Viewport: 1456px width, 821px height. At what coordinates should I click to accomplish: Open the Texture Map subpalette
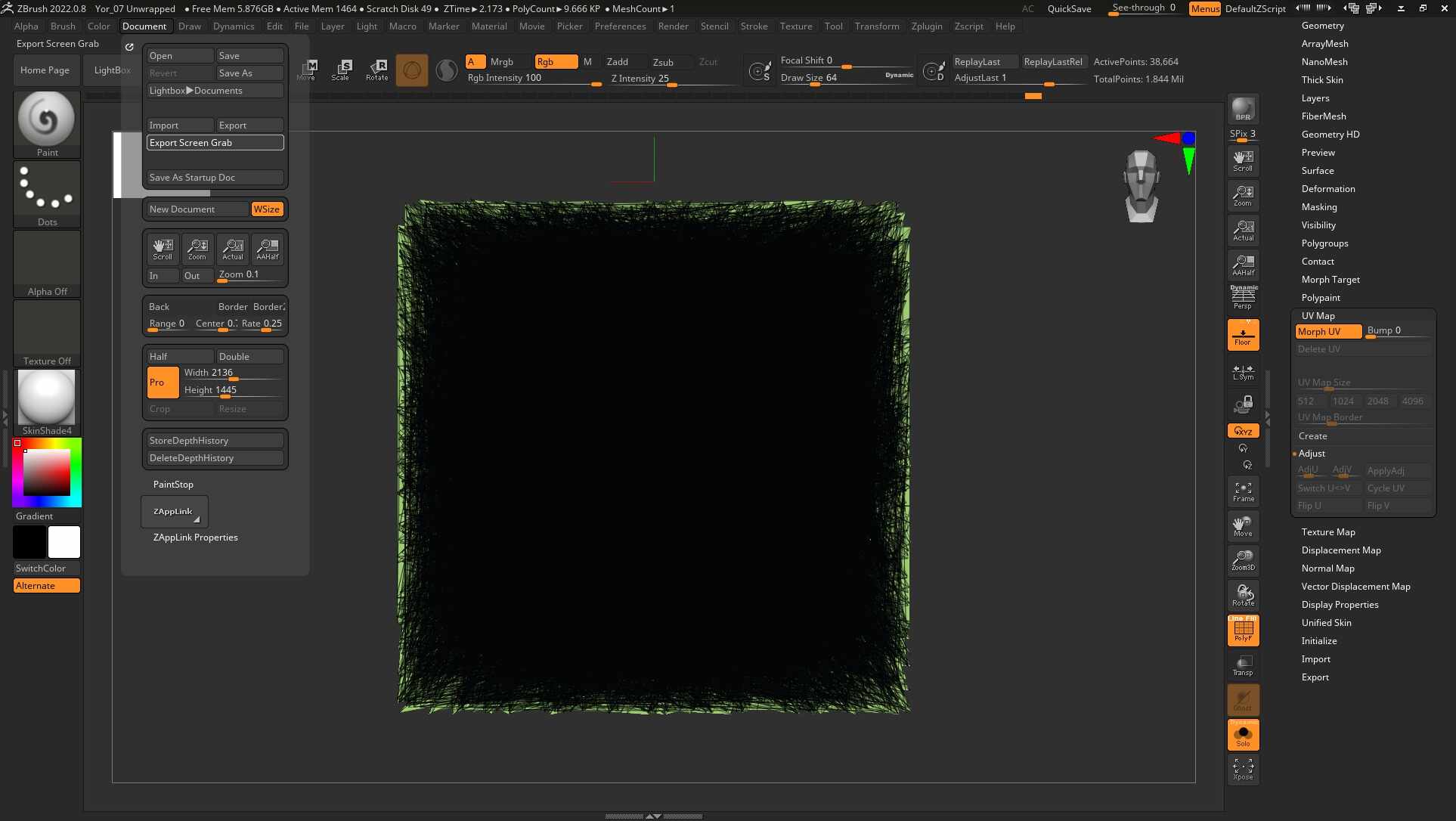pyautogui.click(x=1327, y=531)
